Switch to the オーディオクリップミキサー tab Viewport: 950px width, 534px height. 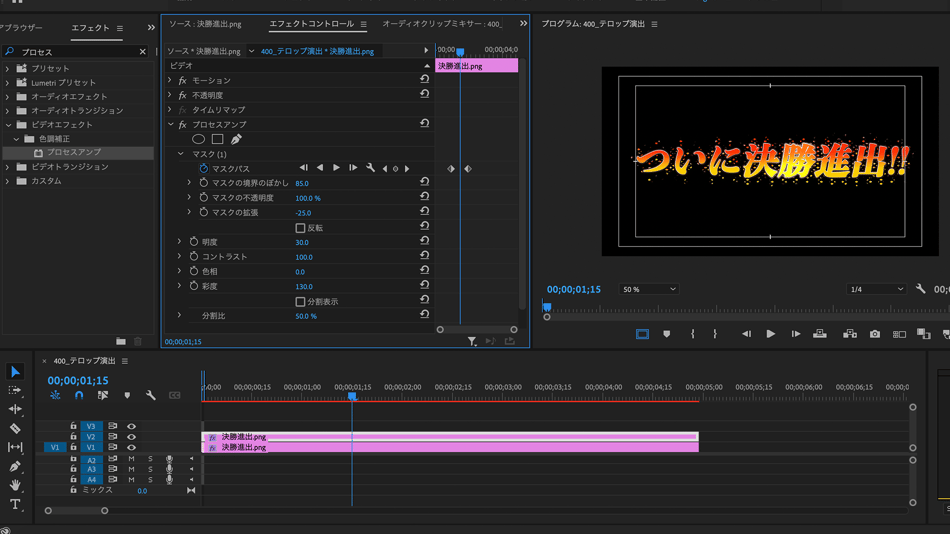coord(442,24)
